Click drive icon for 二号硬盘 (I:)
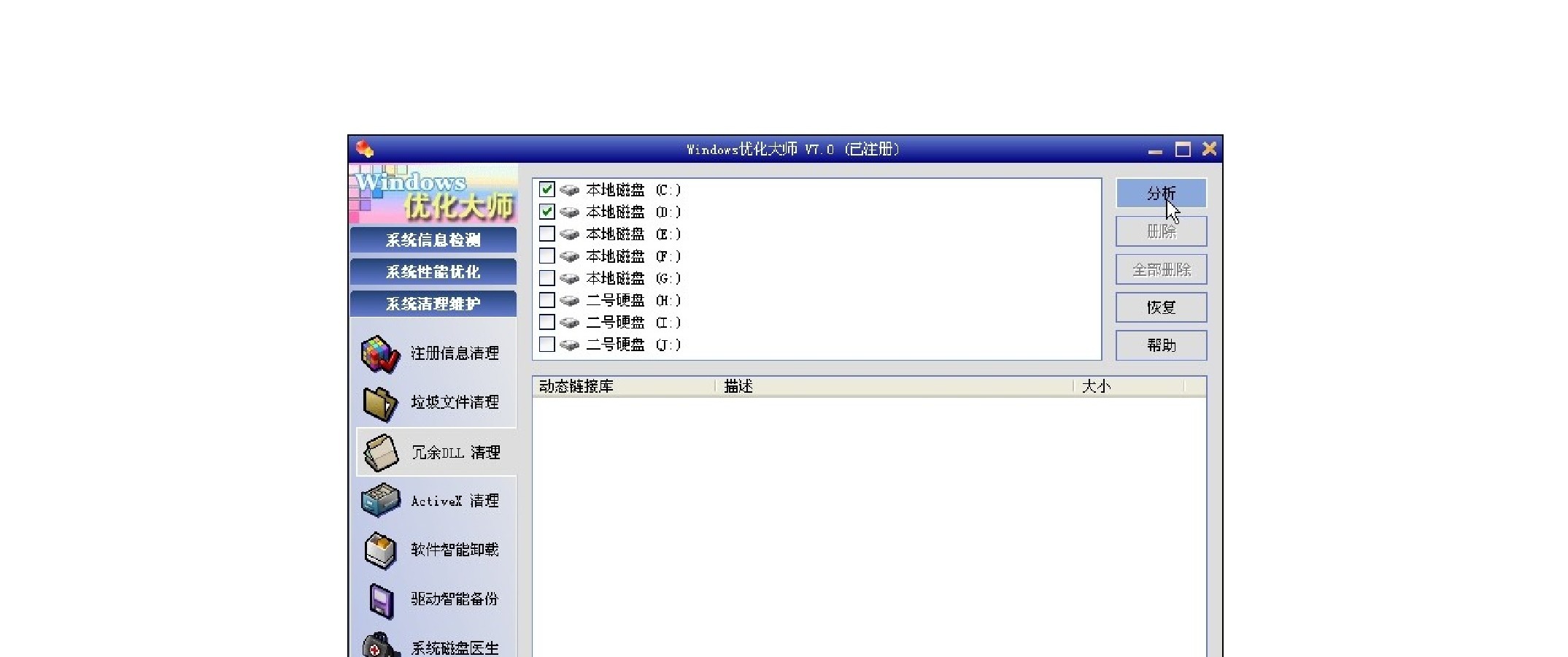1568x657 pixels. (569, 323)
